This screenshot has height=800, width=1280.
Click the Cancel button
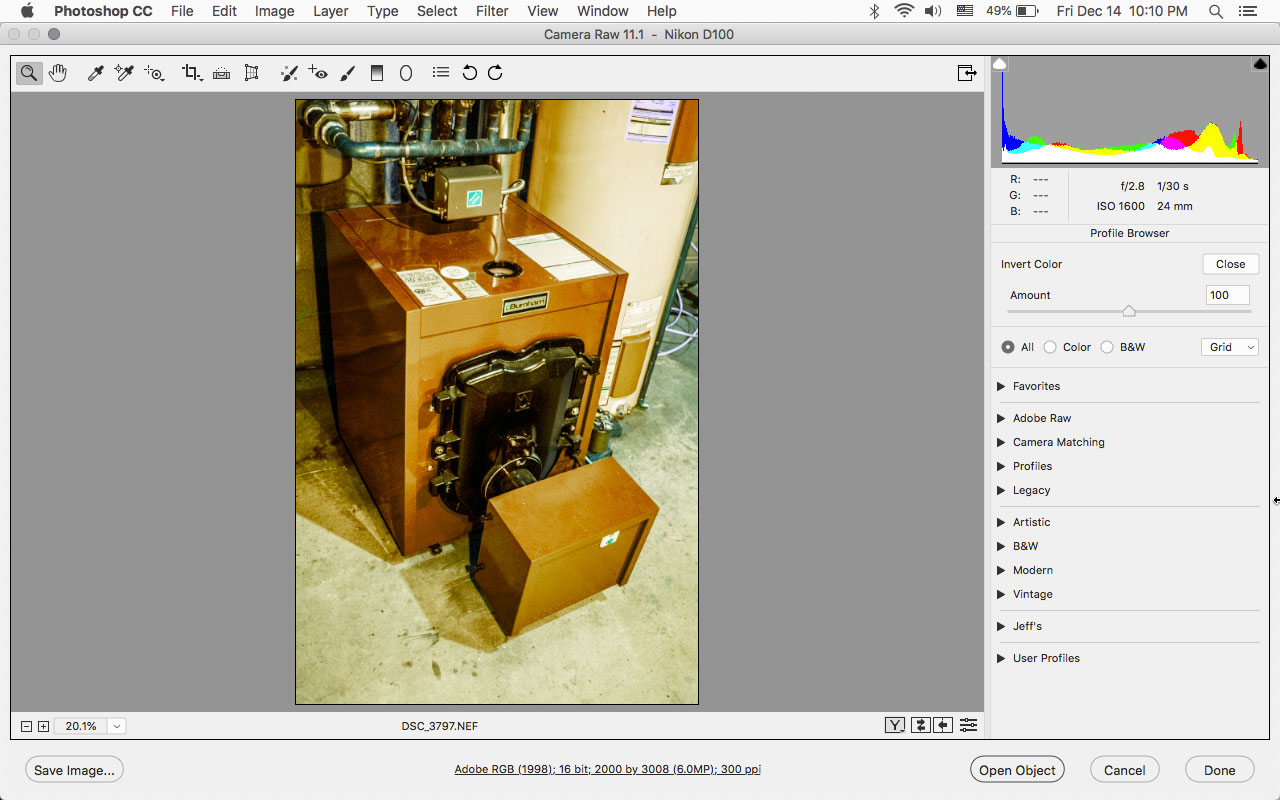(1125, 770)
